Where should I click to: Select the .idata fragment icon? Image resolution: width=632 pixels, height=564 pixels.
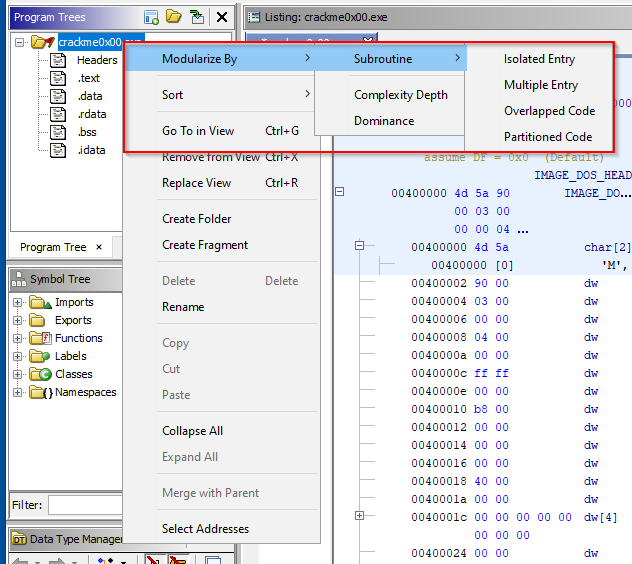coord(58,150)
